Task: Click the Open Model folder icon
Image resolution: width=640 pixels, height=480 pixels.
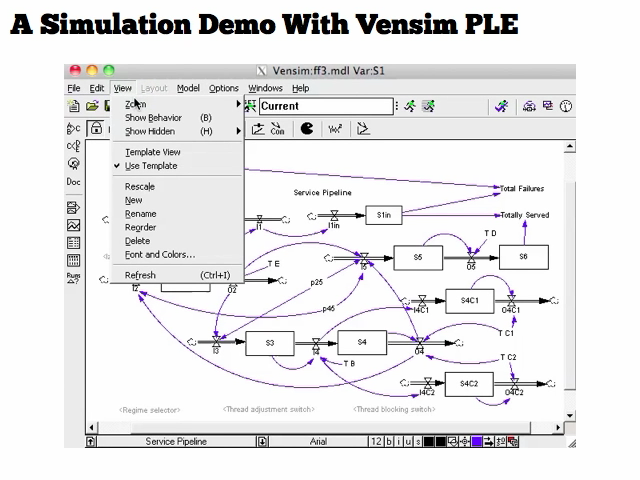Action: 92,106
